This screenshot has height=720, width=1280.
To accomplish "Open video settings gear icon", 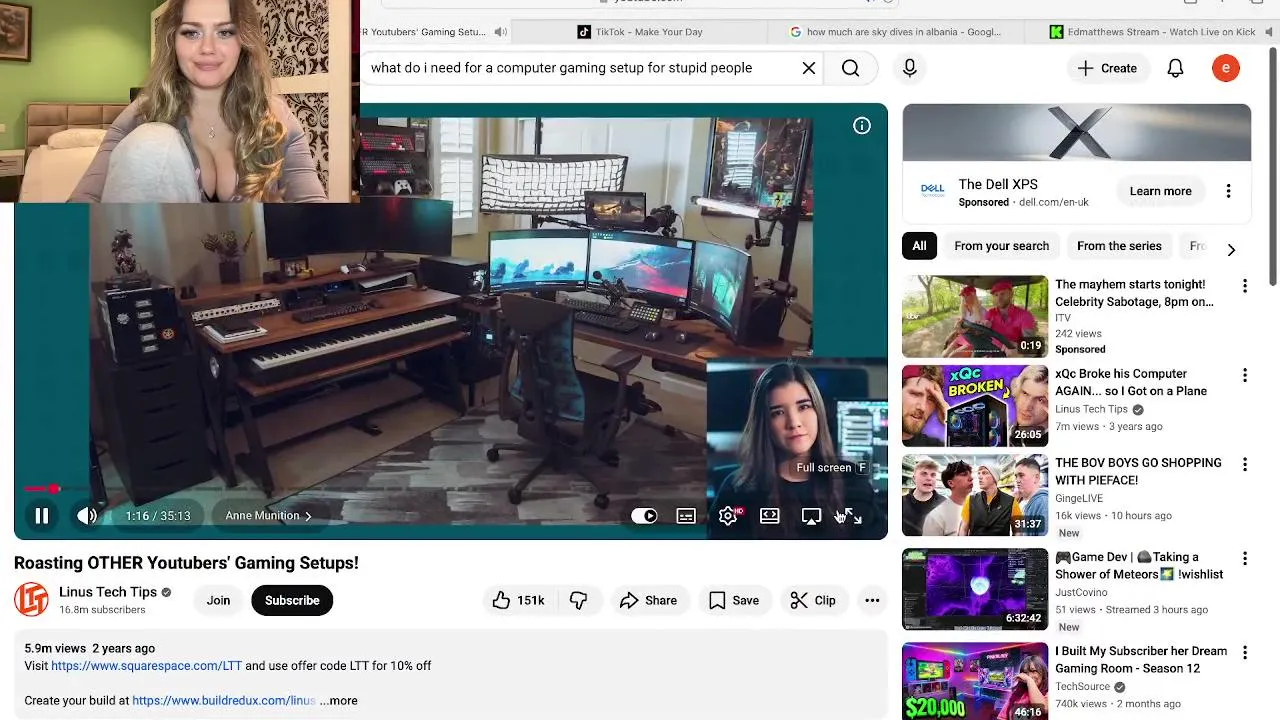I will (x=728, y=516).
